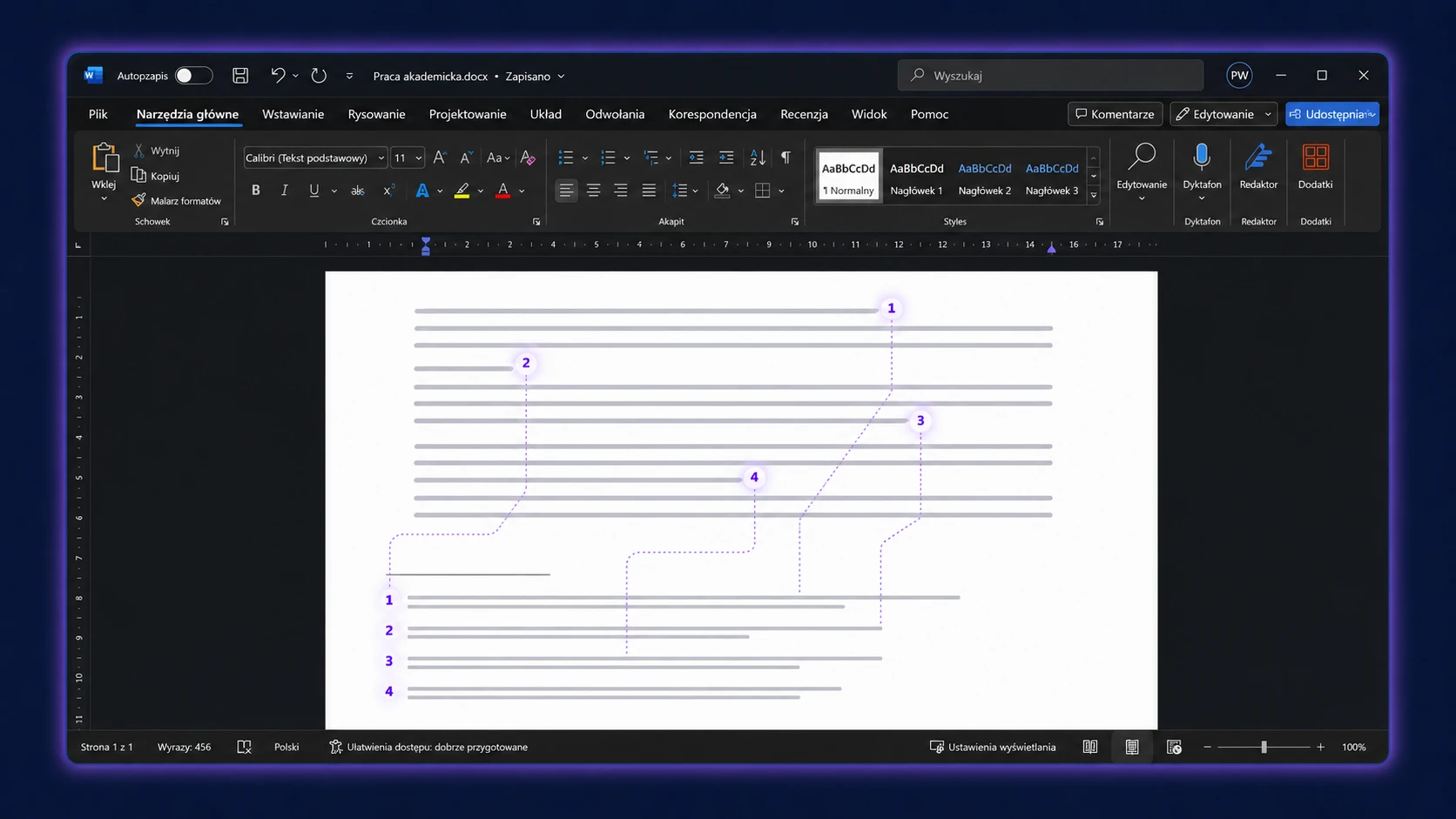
Task: Switch to the Odwołania tab
Action: click(615, 114)
